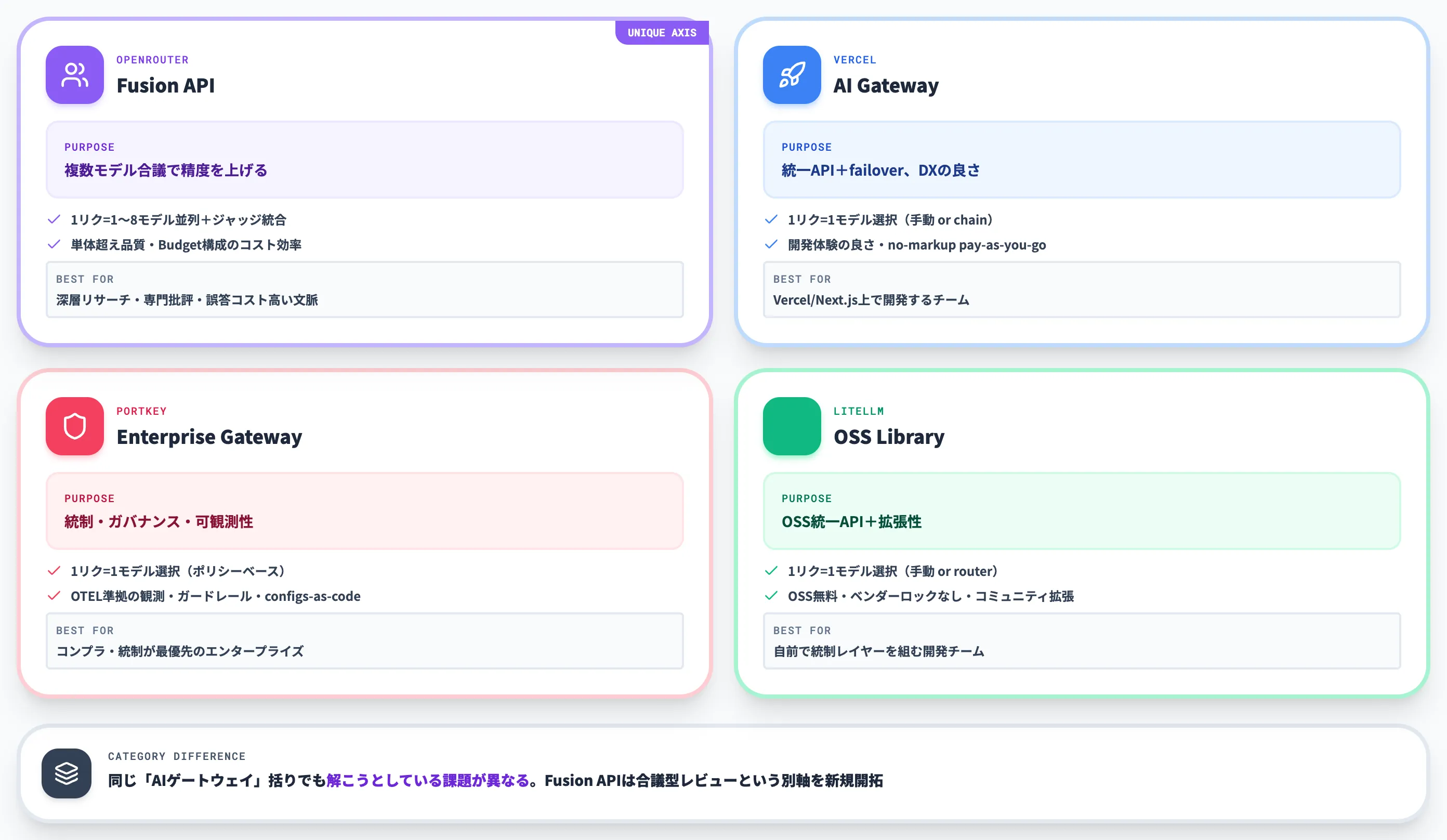This screenshot has height=840, width=1447.
Task: Click best-for text 深層リサーチ・専門批評・誤答コスト高い文脈
Action: click(x=187, y=300)
